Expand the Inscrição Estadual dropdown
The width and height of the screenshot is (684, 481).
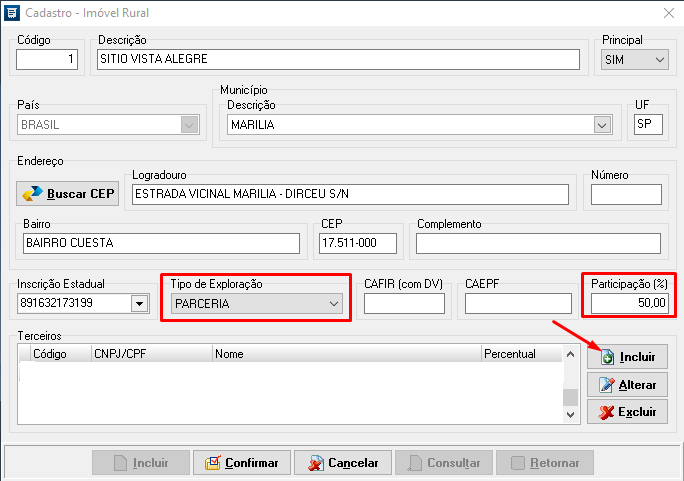(x=137, y=303)
